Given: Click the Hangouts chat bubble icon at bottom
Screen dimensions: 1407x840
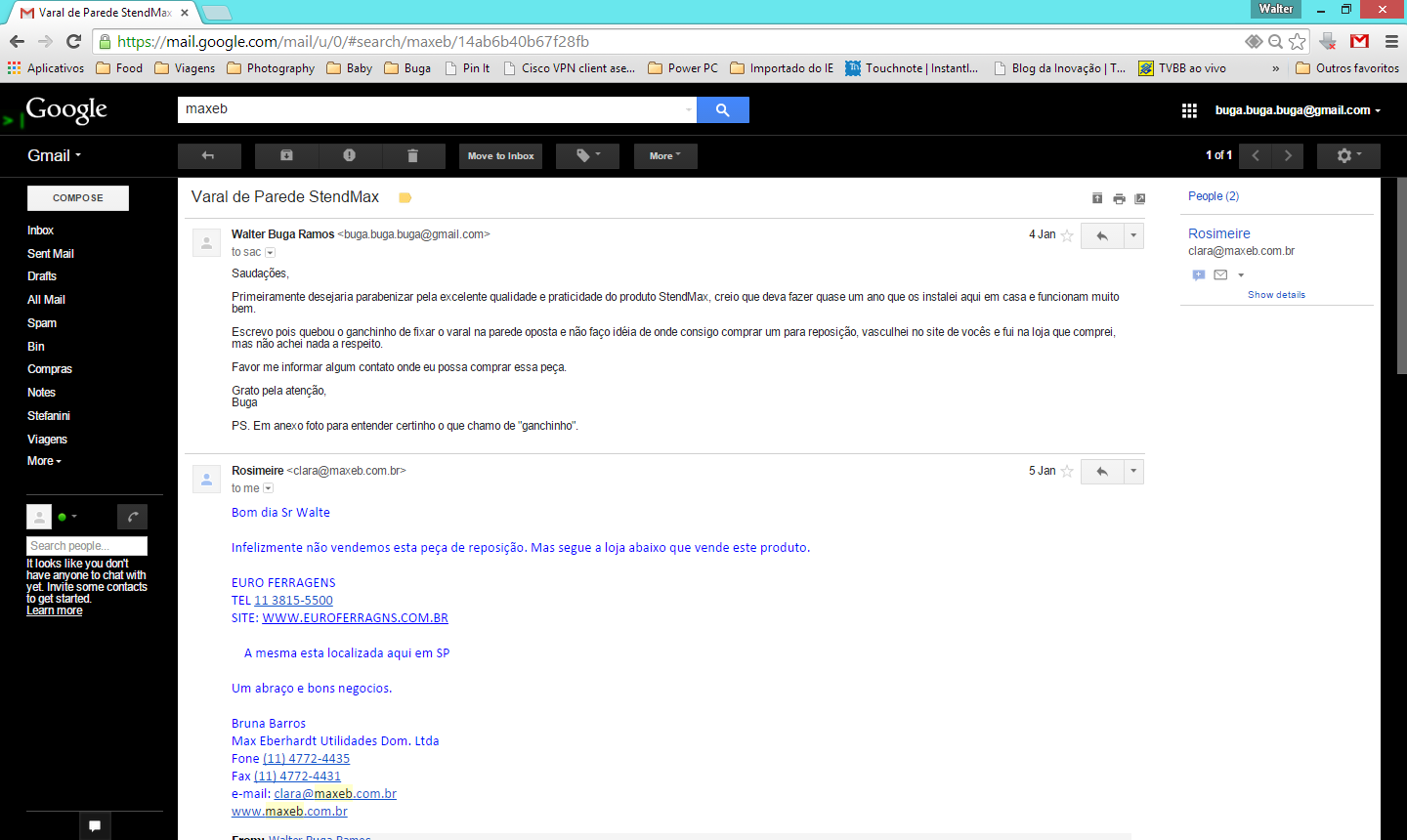Looking at the screenshot, I should tap(95, 826).
